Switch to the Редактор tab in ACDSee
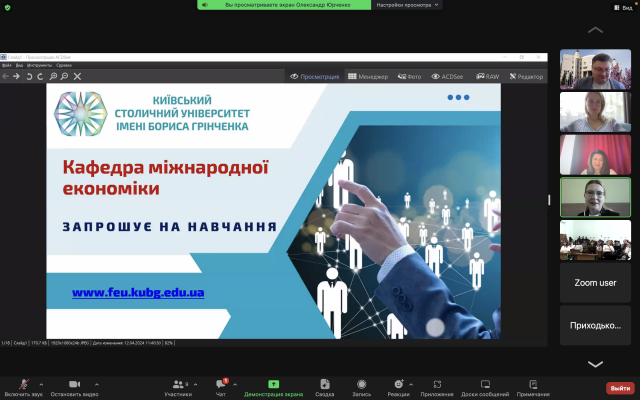Screen dimensions: 640x400 [x=527, y=76]
